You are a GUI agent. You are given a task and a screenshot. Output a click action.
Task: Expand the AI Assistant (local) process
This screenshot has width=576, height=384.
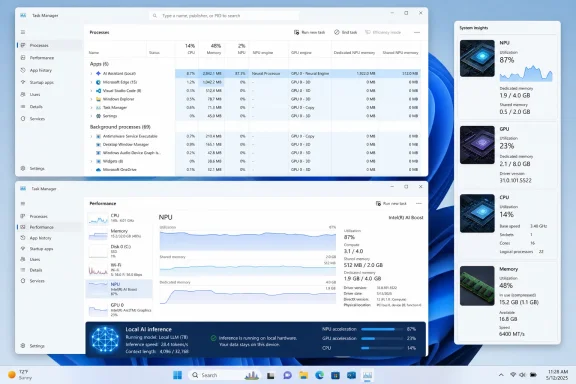91,73
